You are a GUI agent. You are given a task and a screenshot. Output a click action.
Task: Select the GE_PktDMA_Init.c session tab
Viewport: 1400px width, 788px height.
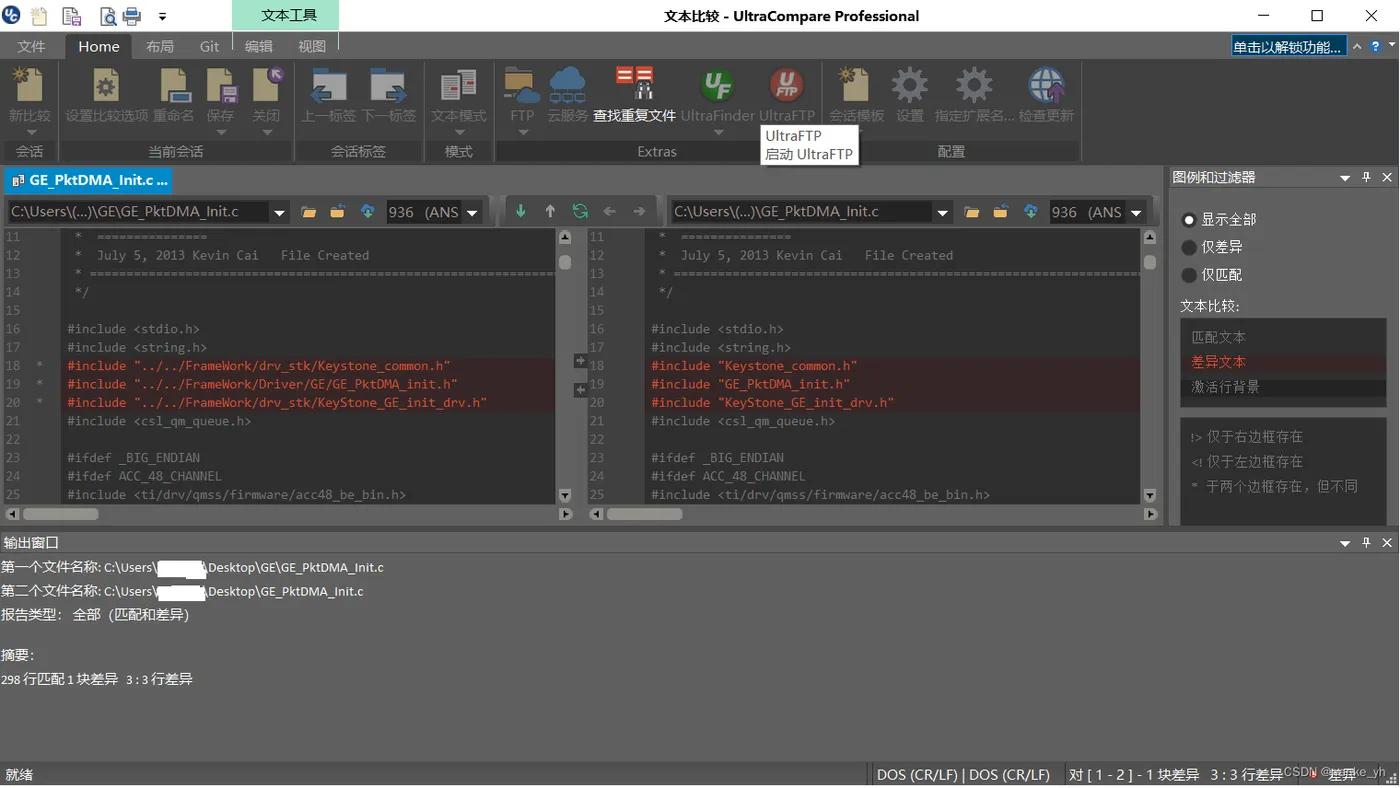click(x=88, y=180)
